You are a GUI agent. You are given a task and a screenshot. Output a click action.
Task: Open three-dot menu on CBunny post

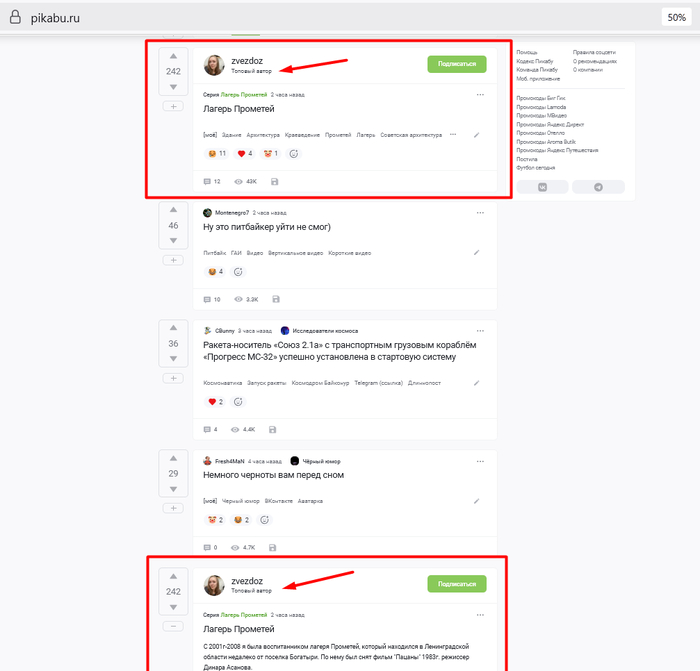coord(480,331)
